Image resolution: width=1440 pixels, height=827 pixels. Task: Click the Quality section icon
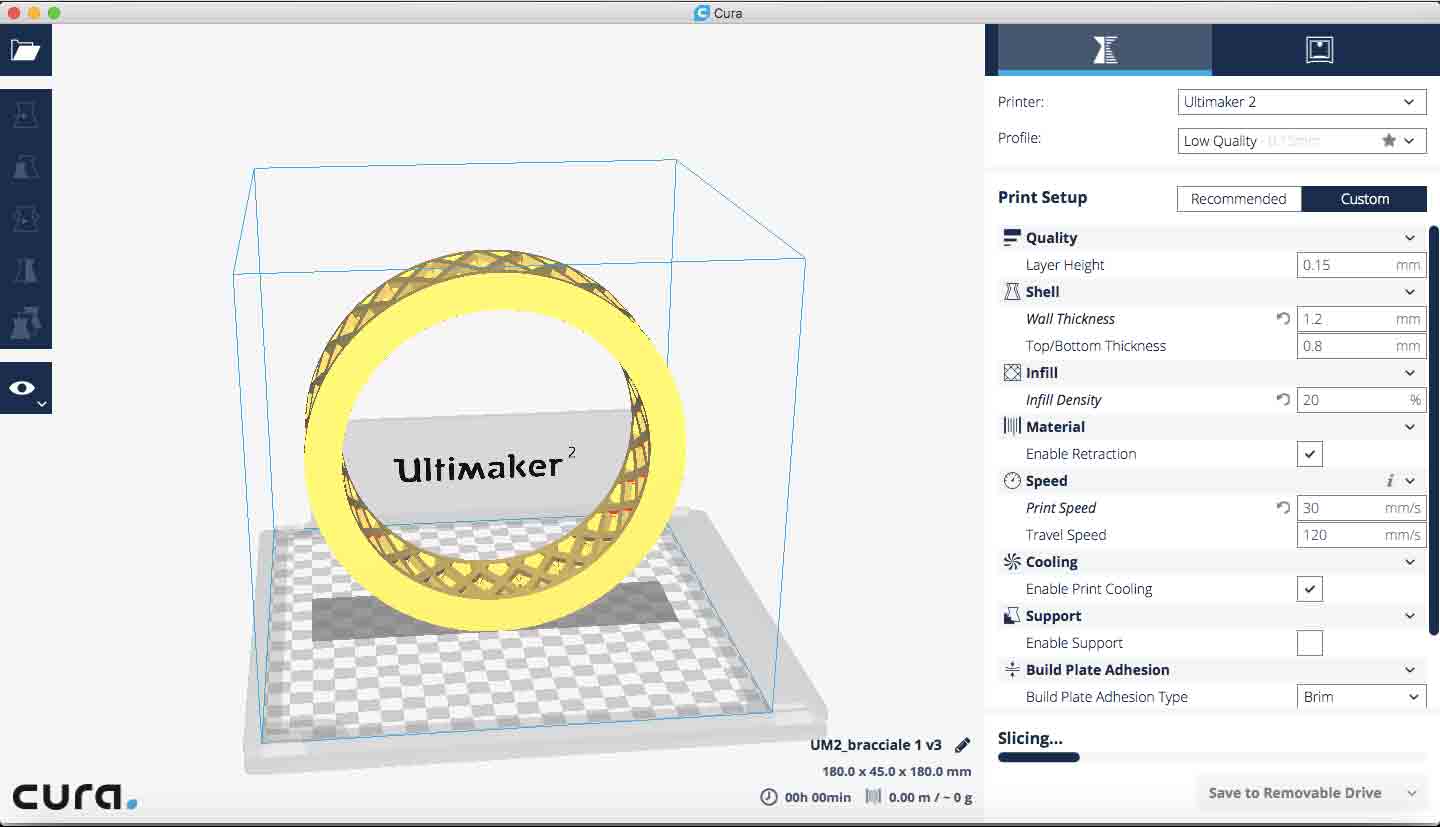pyautogui.click(x=1011, y=238)
